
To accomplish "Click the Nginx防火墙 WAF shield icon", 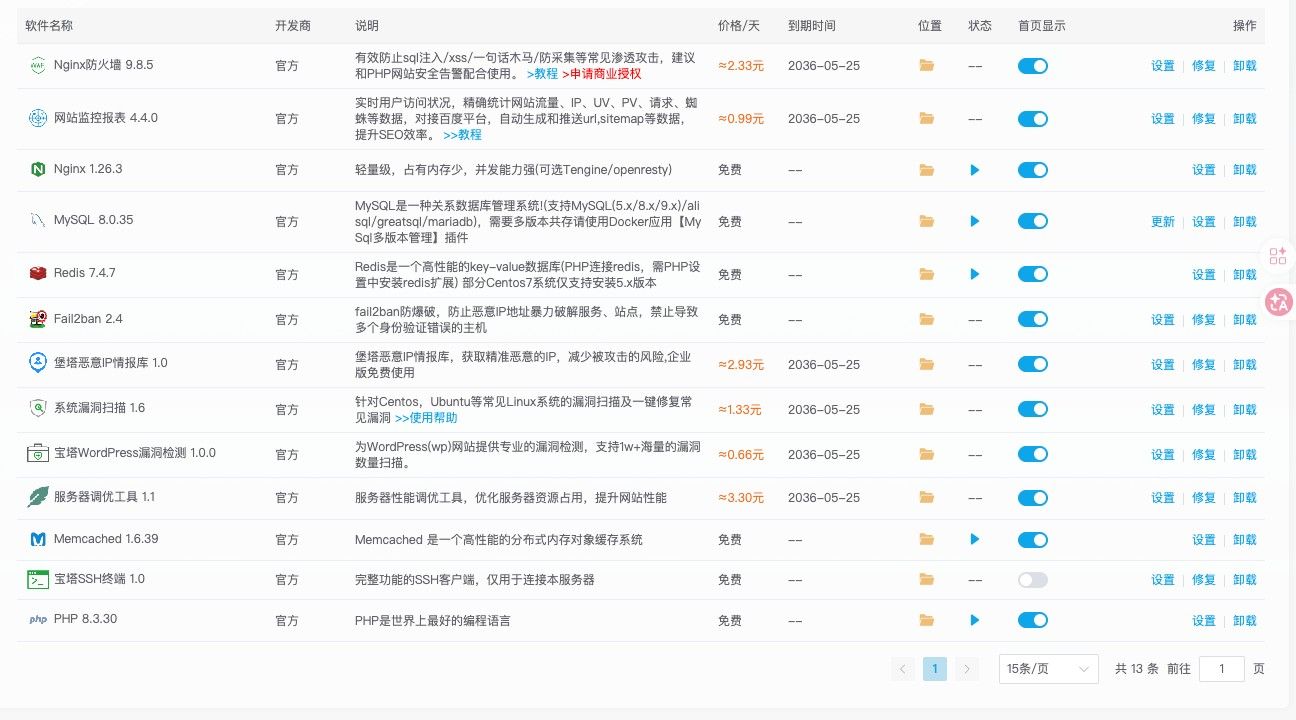I will pos(37,65).
